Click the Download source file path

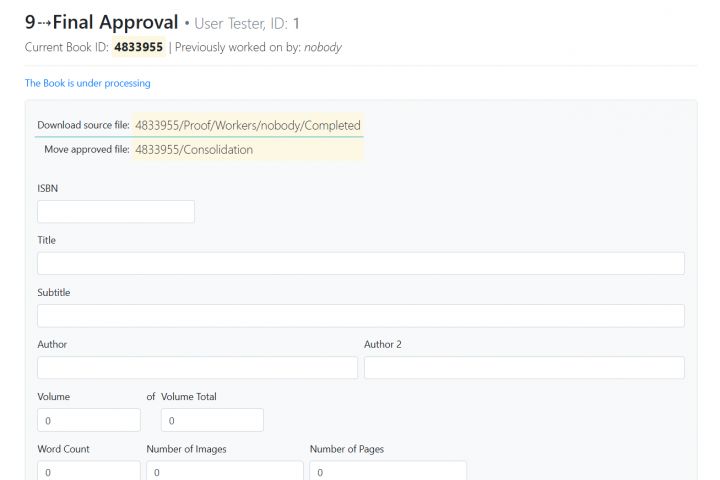point(247,125)
